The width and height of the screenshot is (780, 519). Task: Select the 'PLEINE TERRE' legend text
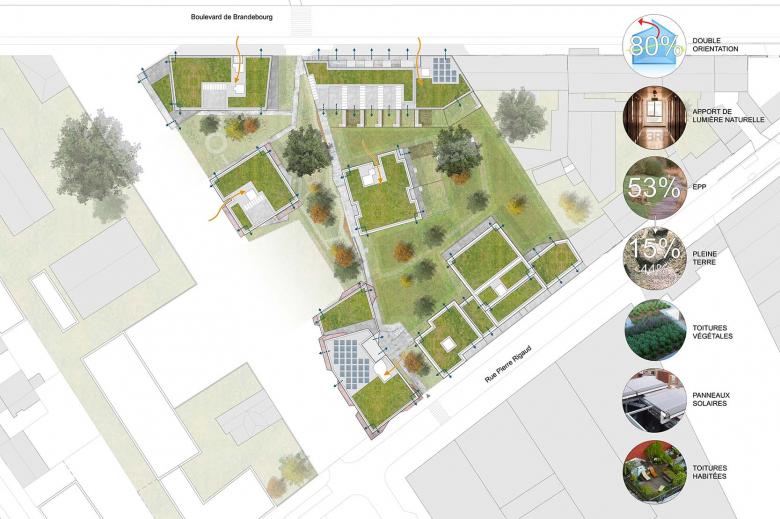[x=708, y=259]
